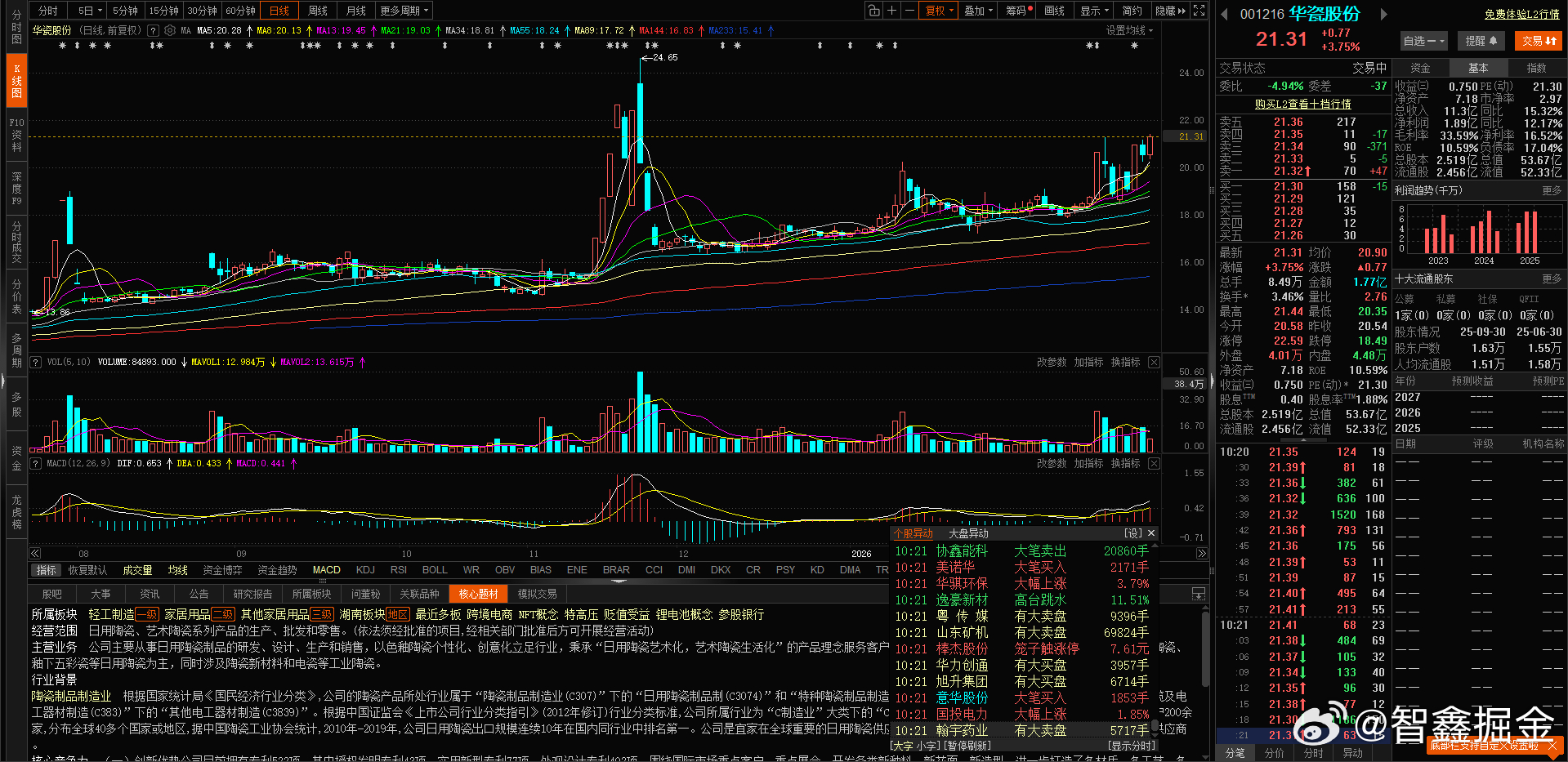Open 分价表 in the left sidebar

coord(16,296)
